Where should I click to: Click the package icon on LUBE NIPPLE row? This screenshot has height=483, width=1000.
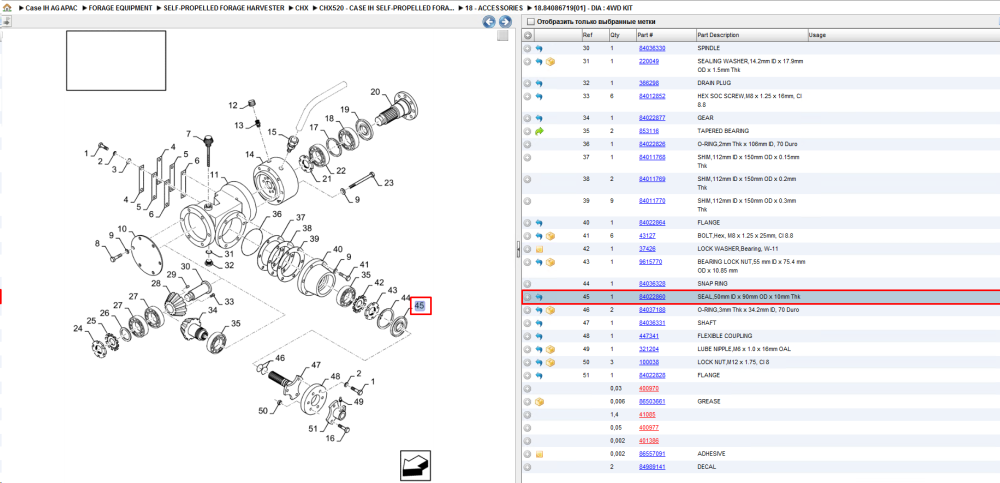tap(550, 349)
